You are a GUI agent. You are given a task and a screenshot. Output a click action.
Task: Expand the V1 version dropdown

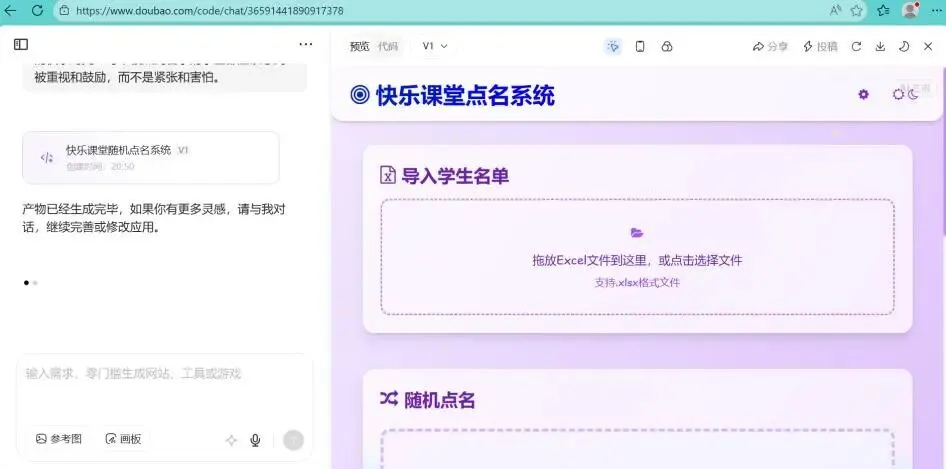pyautogui.click(x=435, y=46)
